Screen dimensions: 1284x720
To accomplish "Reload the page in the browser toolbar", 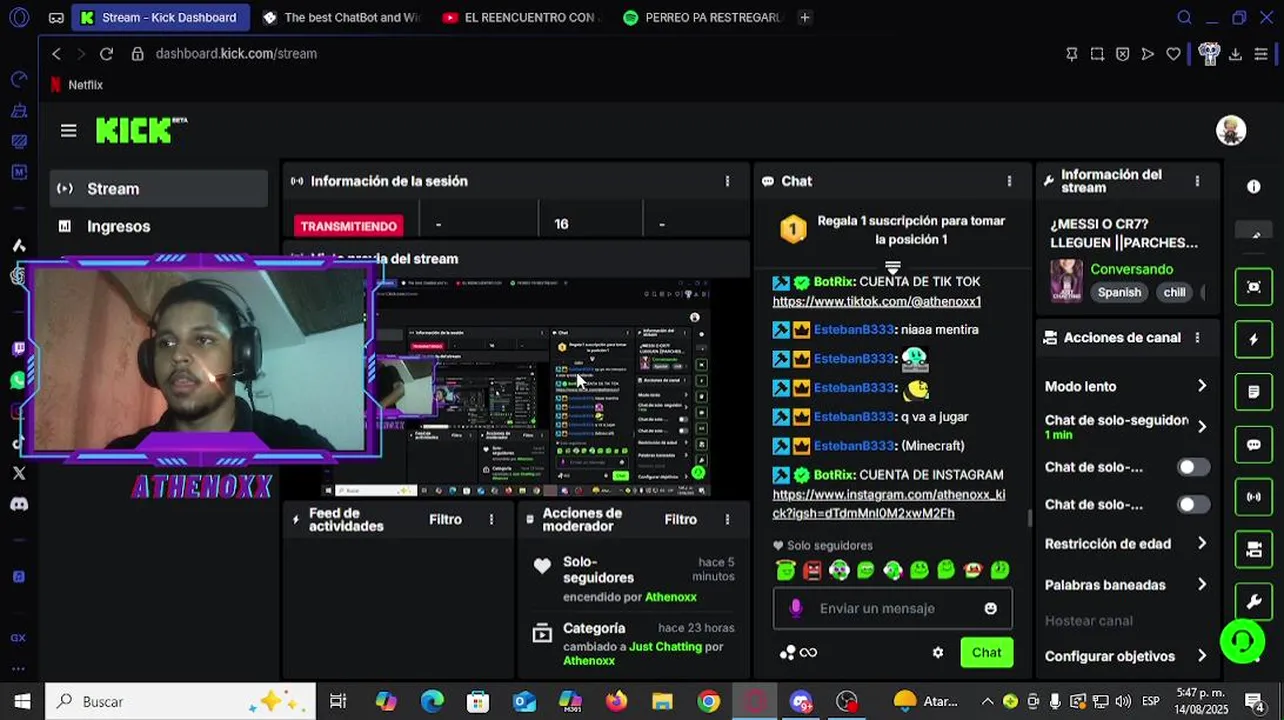I will (x=106, y=54).
